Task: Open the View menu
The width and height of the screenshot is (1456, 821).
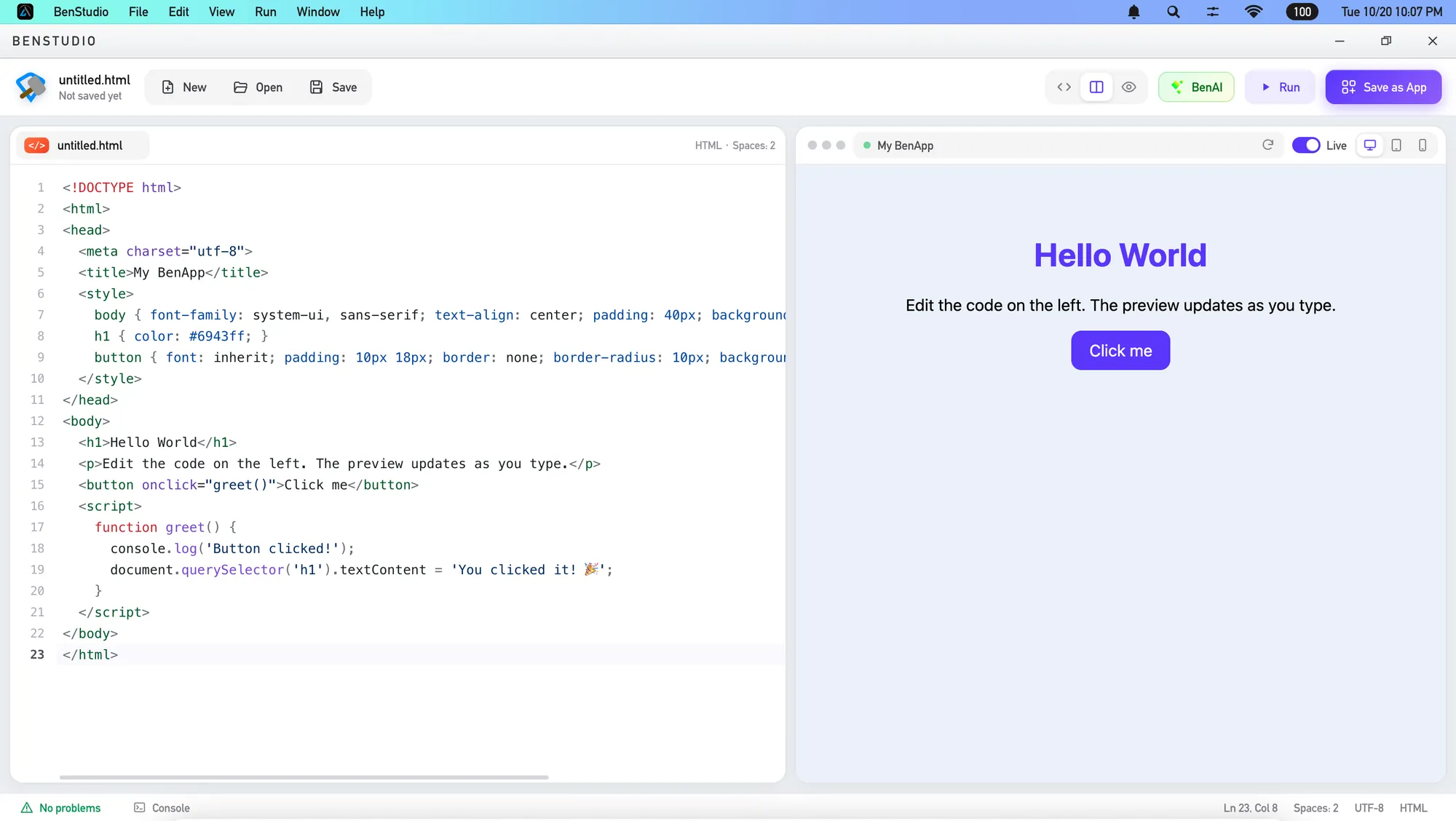Action: coord(221,12)
